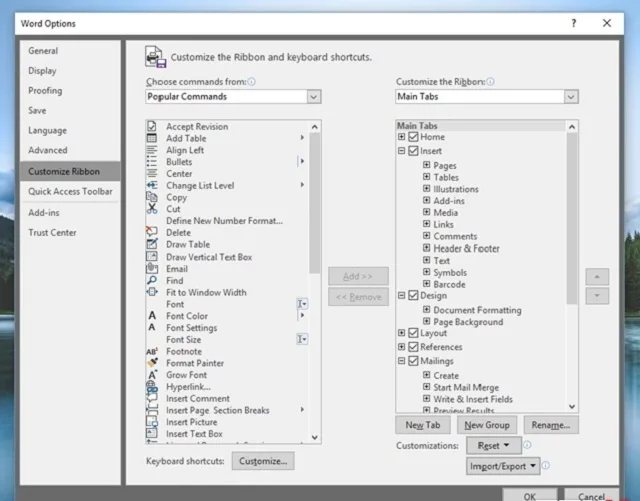This screenshot has width=640, height=501.
Task: Expand the Header & Footer group
Action: pyautogui.click(x=427, y=248)
